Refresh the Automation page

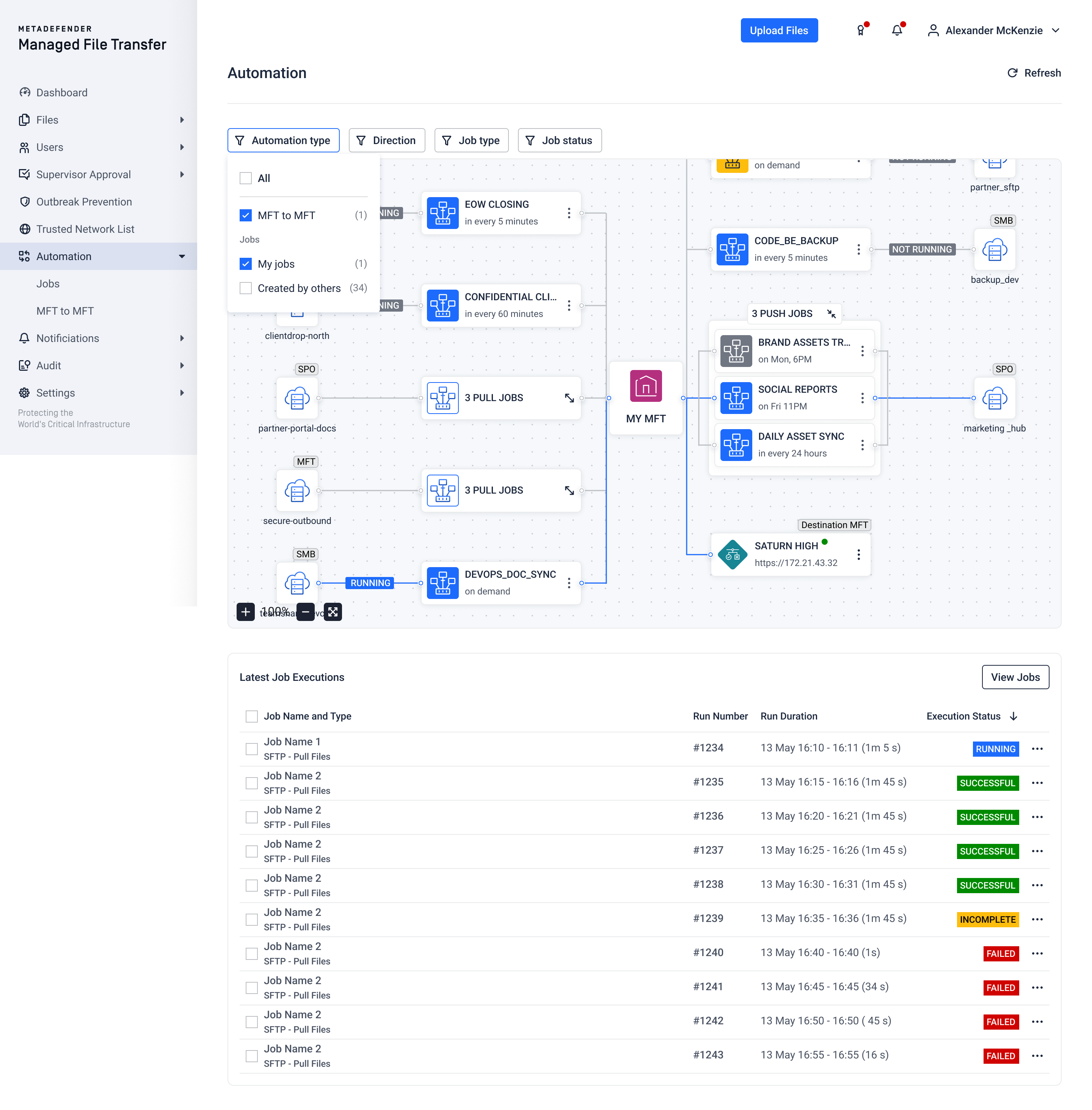(1034, 73)
